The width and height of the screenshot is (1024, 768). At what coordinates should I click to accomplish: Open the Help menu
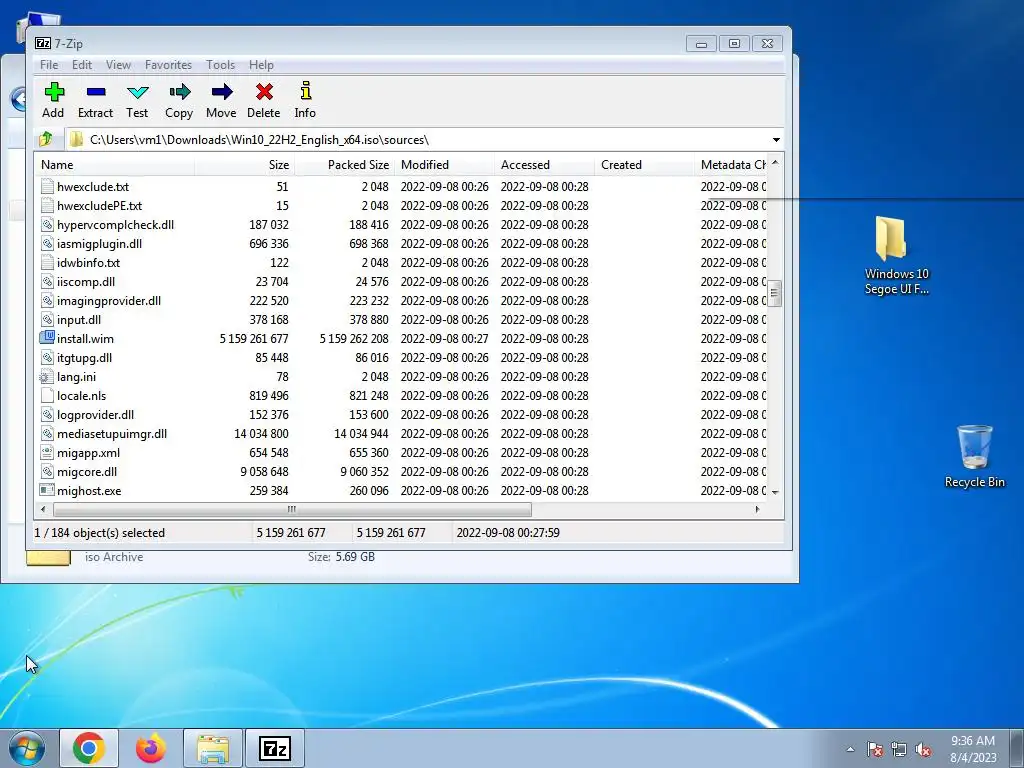click(x=261, y=65)
